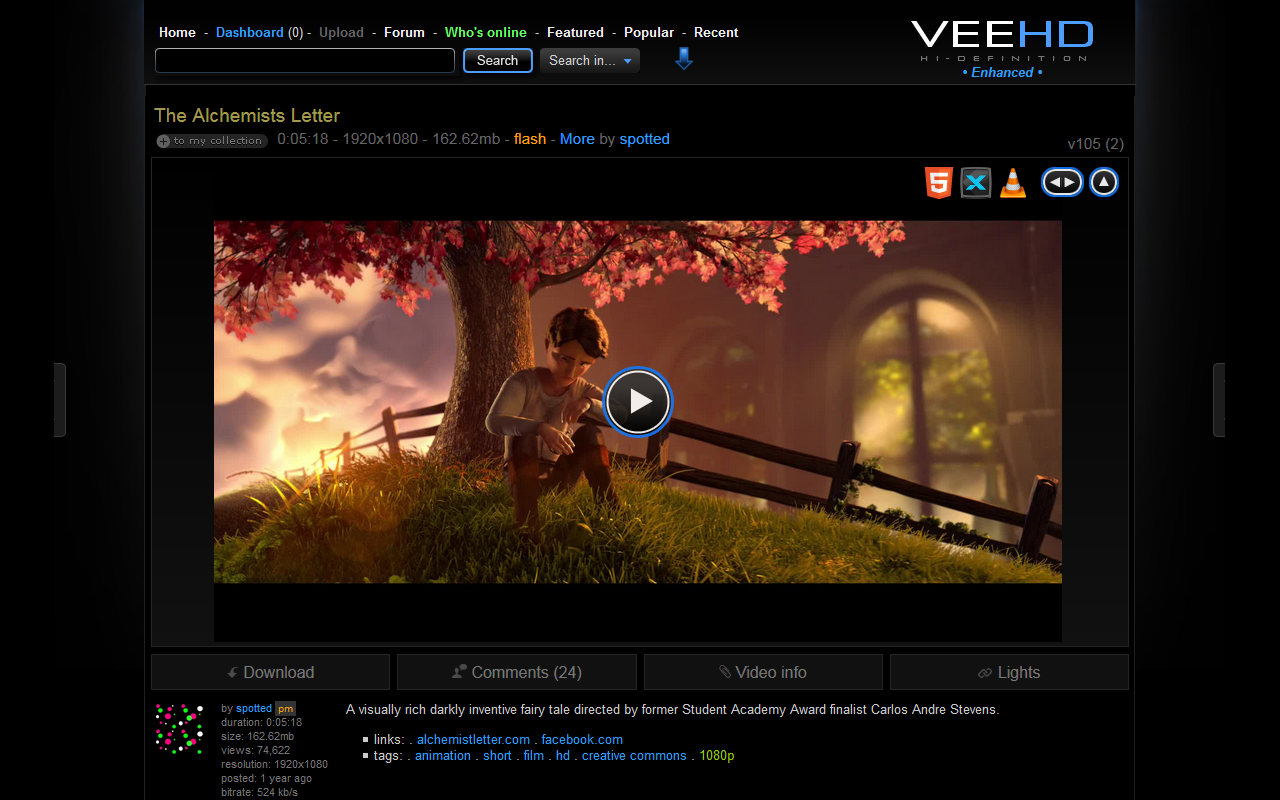Viewport: 1280px width, 800px height.
Task: Visit the alchemistletter.com link
Action: click(x=473, y=739)
